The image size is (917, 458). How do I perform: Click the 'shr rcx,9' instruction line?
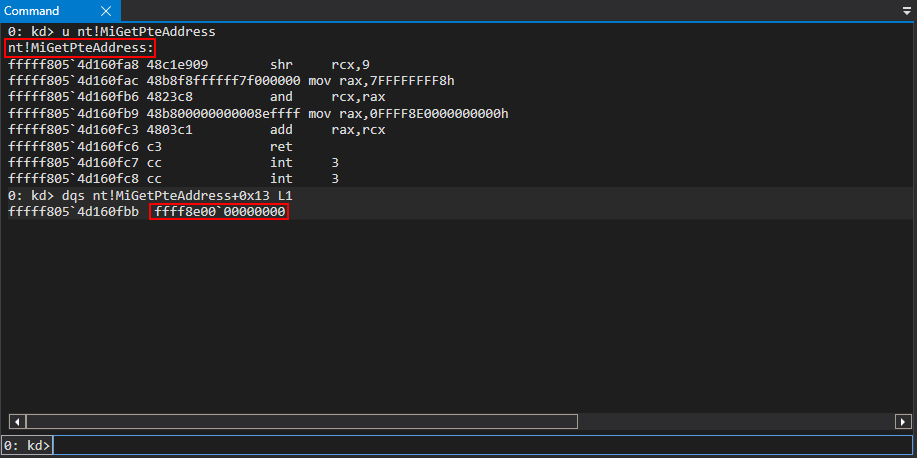click(x=300, y=64)
